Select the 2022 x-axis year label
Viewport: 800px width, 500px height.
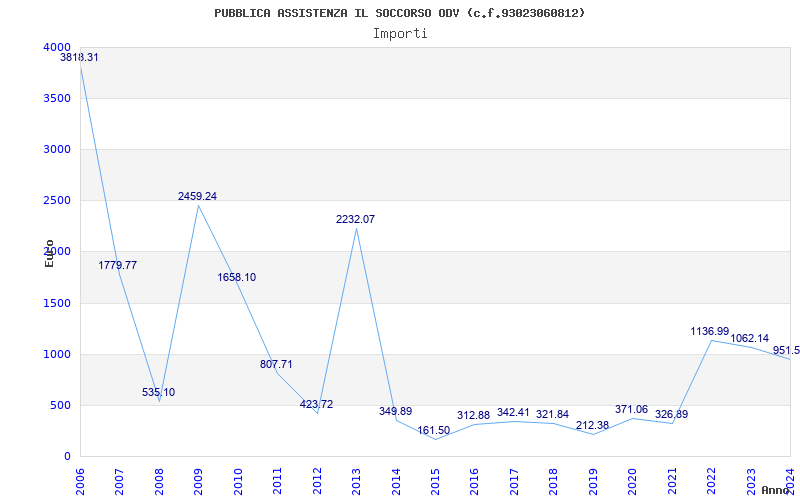(x=711, y=481)
